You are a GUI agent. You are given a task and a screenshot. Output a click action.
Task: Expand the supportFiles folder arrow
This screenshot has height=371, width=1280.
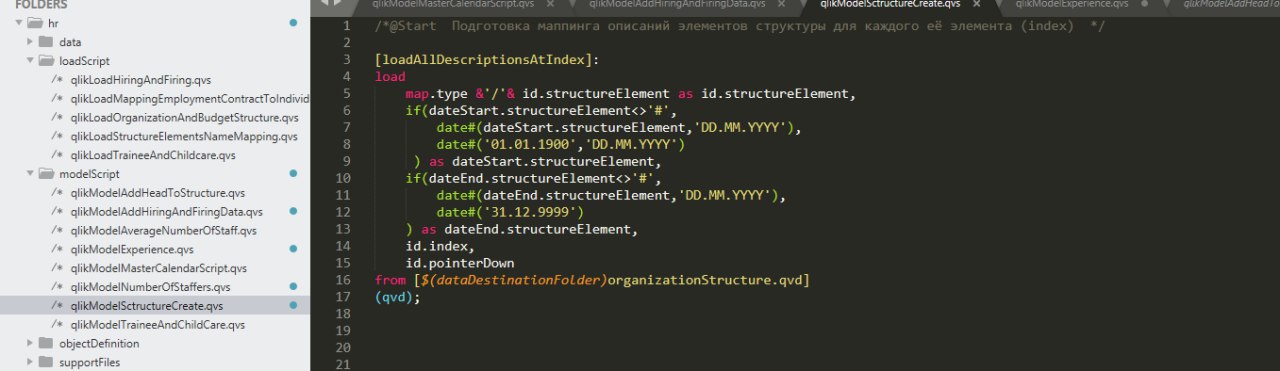(30, 362)
